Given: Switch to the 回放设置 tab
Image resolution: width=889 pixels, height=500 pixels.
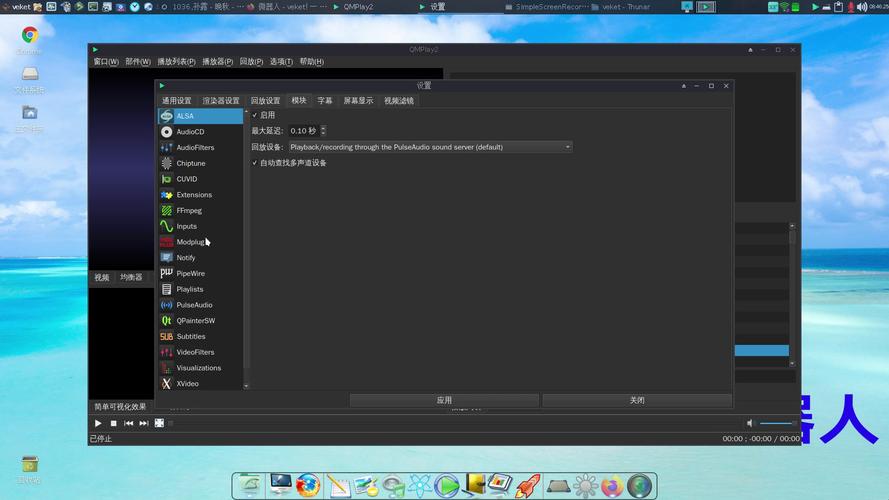Looking at the screenshot, I should tap(265, 100).
